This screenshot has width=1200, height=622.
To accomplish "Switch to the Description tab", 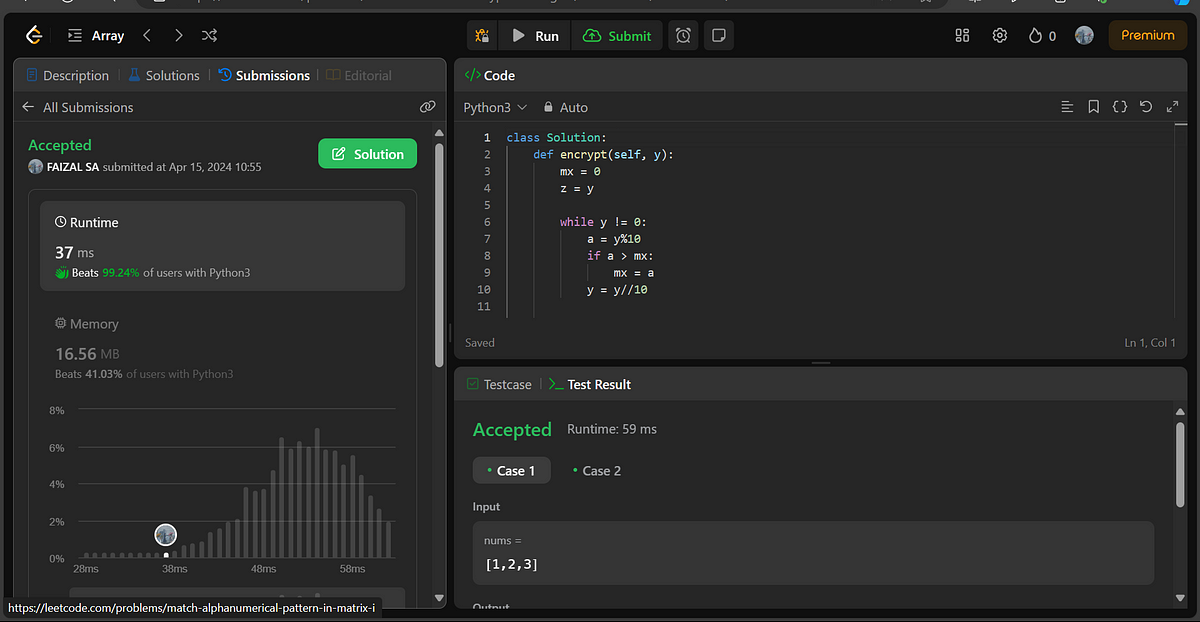I will click(x=67, y=75).
